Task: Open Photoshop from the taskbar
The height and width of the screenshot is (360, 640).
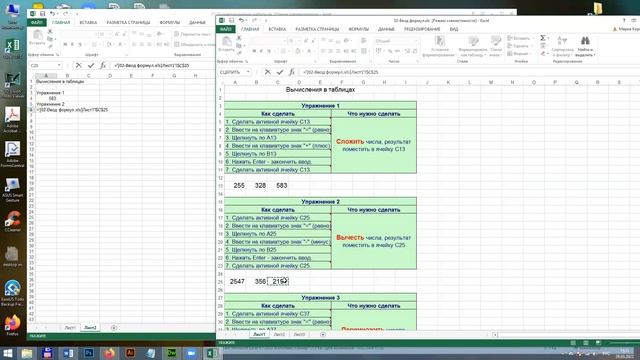Action: click(89, 353)
